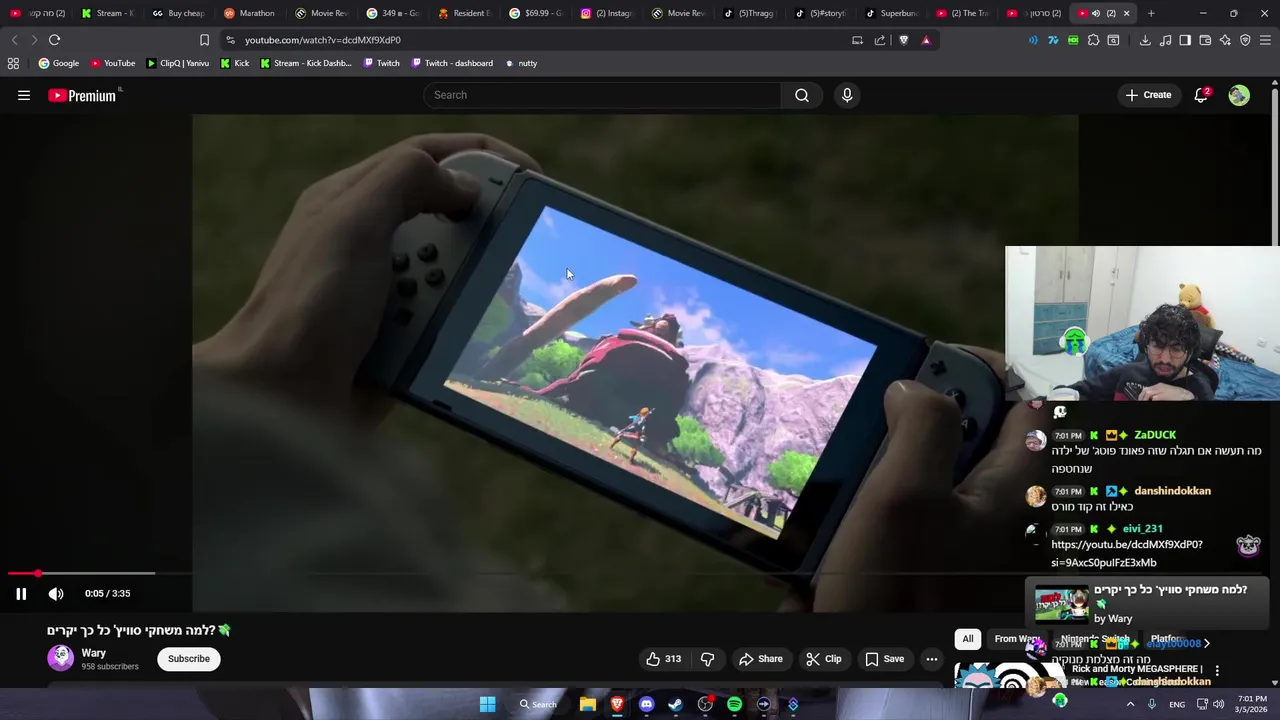
Task: Open browser extensions puzzle icon
Action: [1093, 40]
